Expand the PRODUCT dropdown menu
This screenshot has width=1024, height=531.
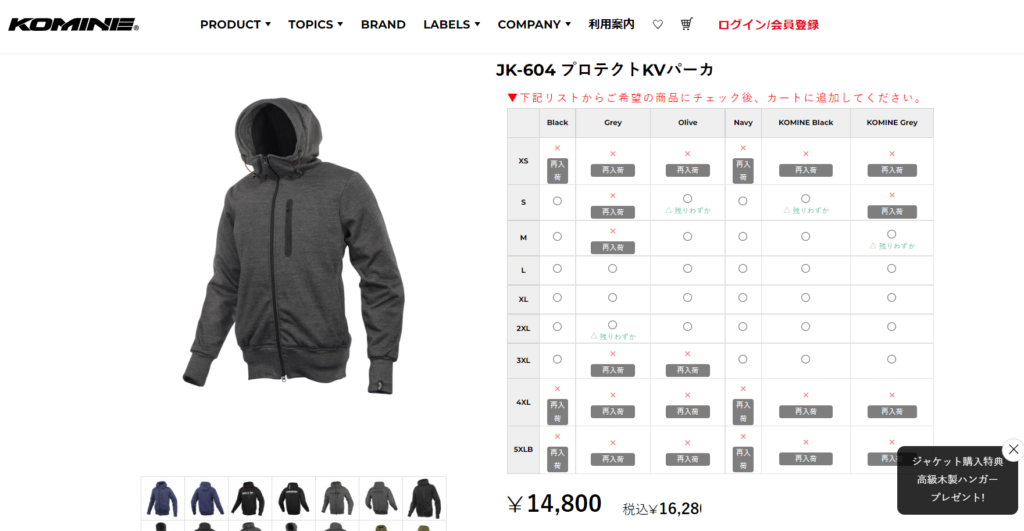(x=235, y=24)
